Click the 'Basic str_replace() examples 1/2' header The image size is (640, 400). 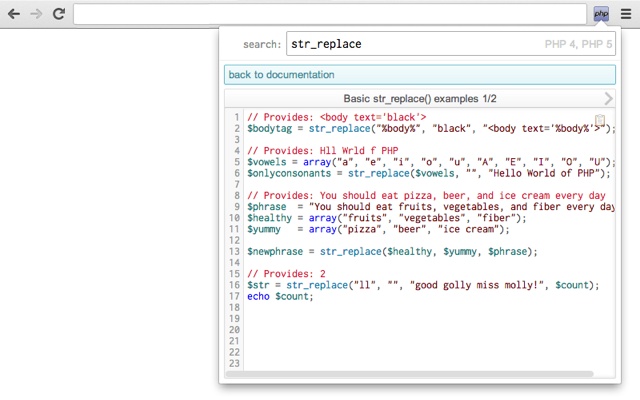click(x=420, y=98)
